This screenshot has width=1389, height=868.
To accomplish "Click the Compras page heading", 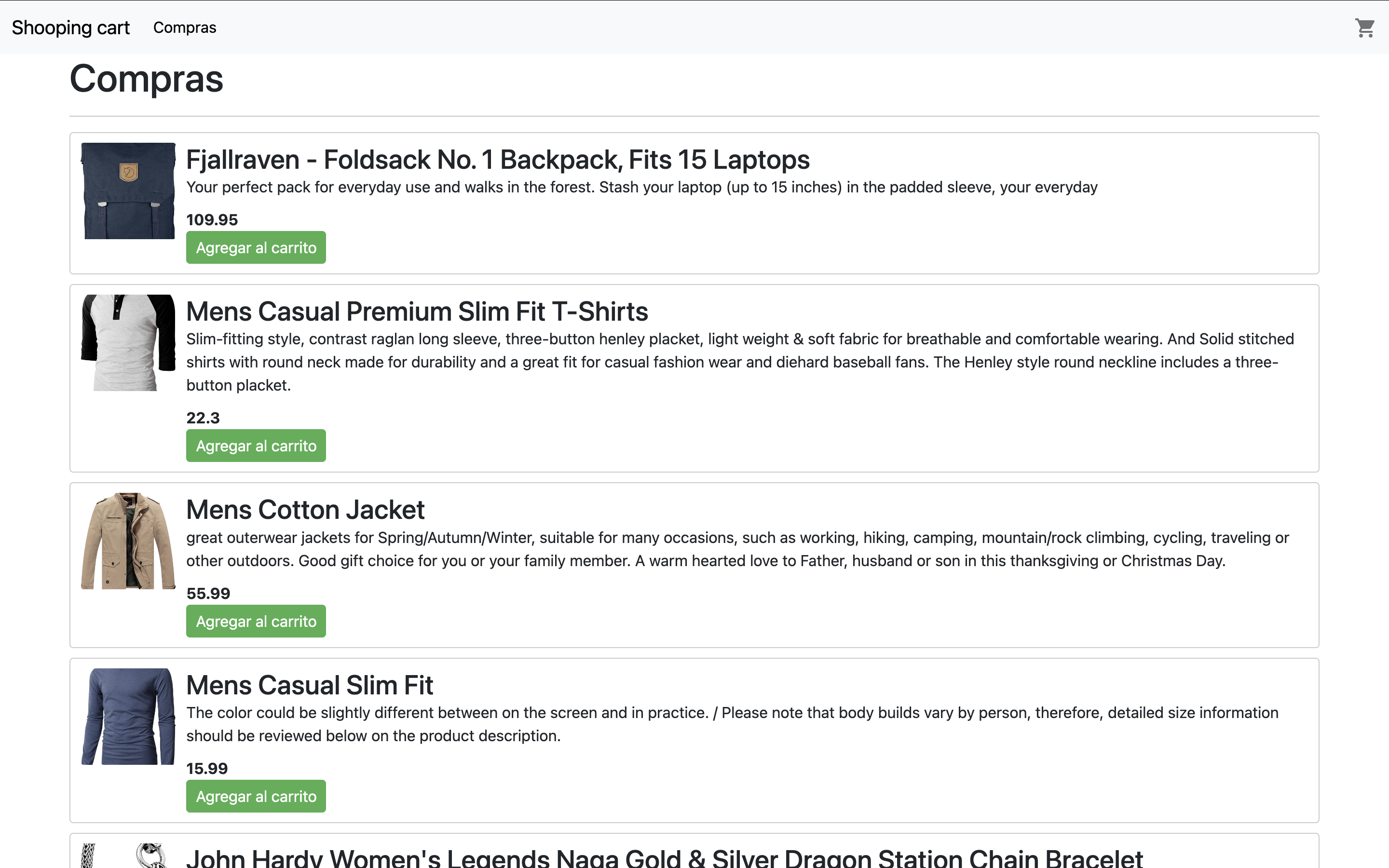I will click(146, 79).
